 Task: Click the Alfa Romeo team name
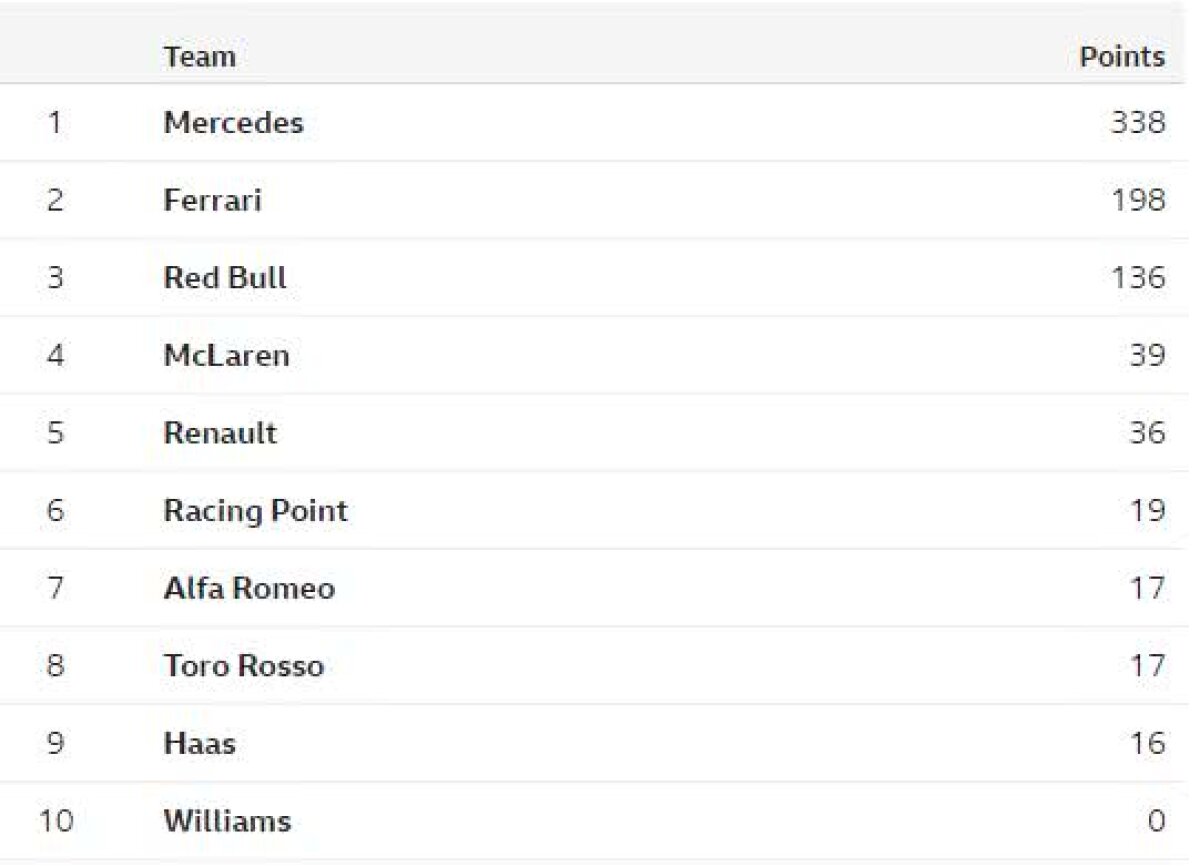pos(249,588)
